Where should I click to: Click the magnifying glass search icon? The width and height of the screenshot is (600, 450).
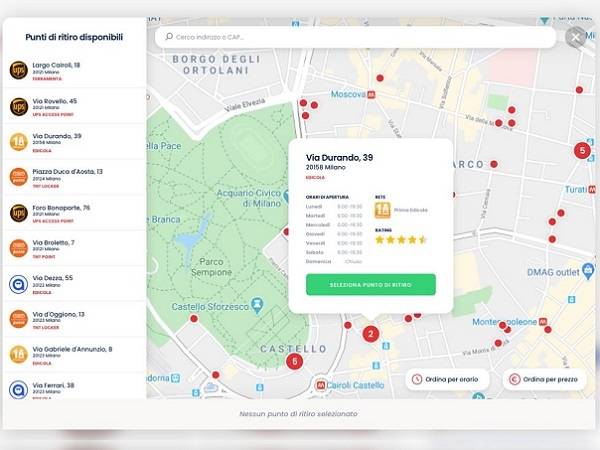click(x=169, y=37)
